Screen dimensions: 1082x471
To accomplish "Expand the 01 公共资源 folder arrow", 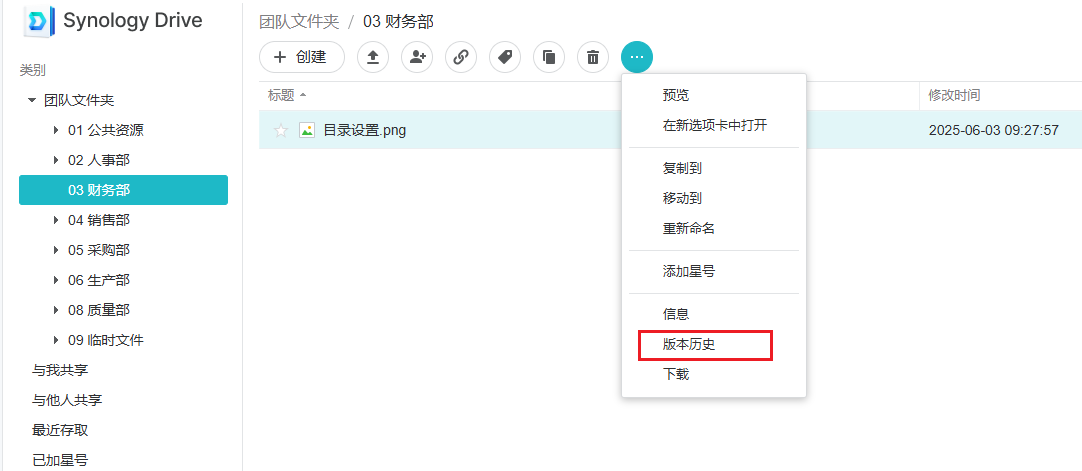I will pos(56,130).
